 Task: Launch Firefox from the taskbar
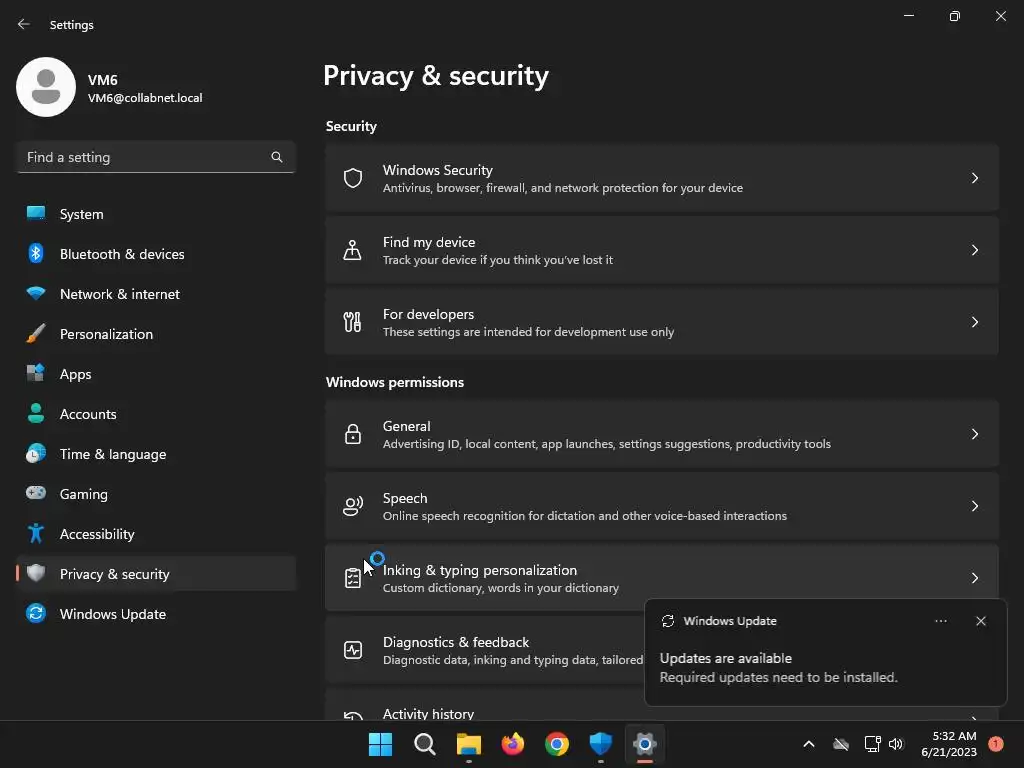(x=513, y=744)
